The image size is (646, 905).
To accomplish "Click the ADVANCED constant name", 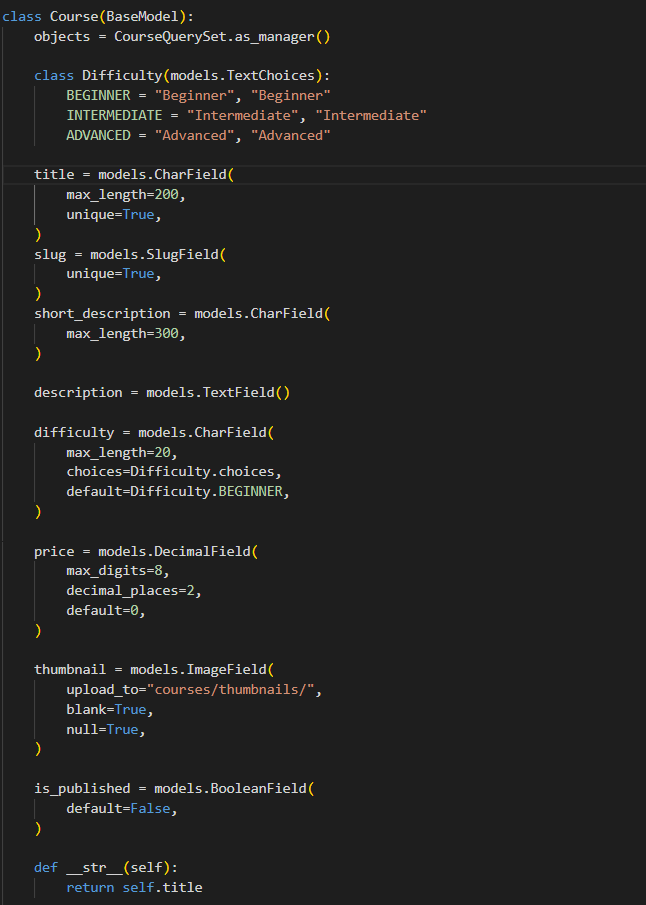I will (98, 135).
